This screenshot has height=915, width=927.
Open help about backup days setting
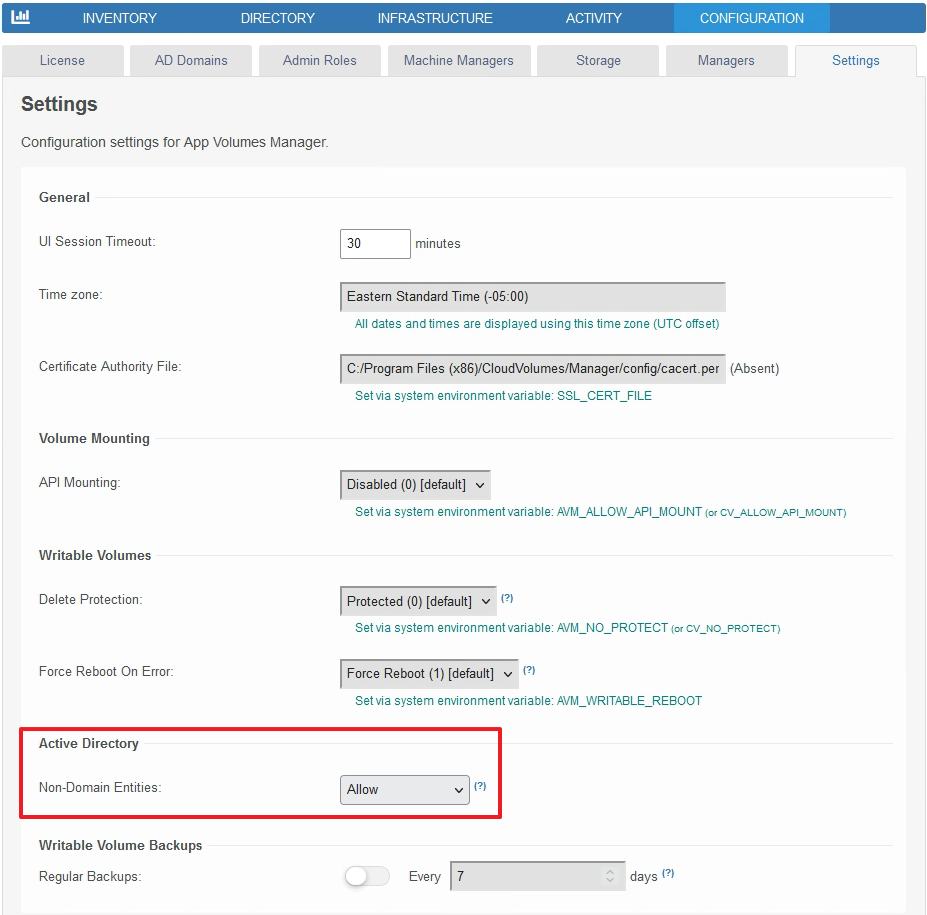pyautogui.click(x=667, y=872)
